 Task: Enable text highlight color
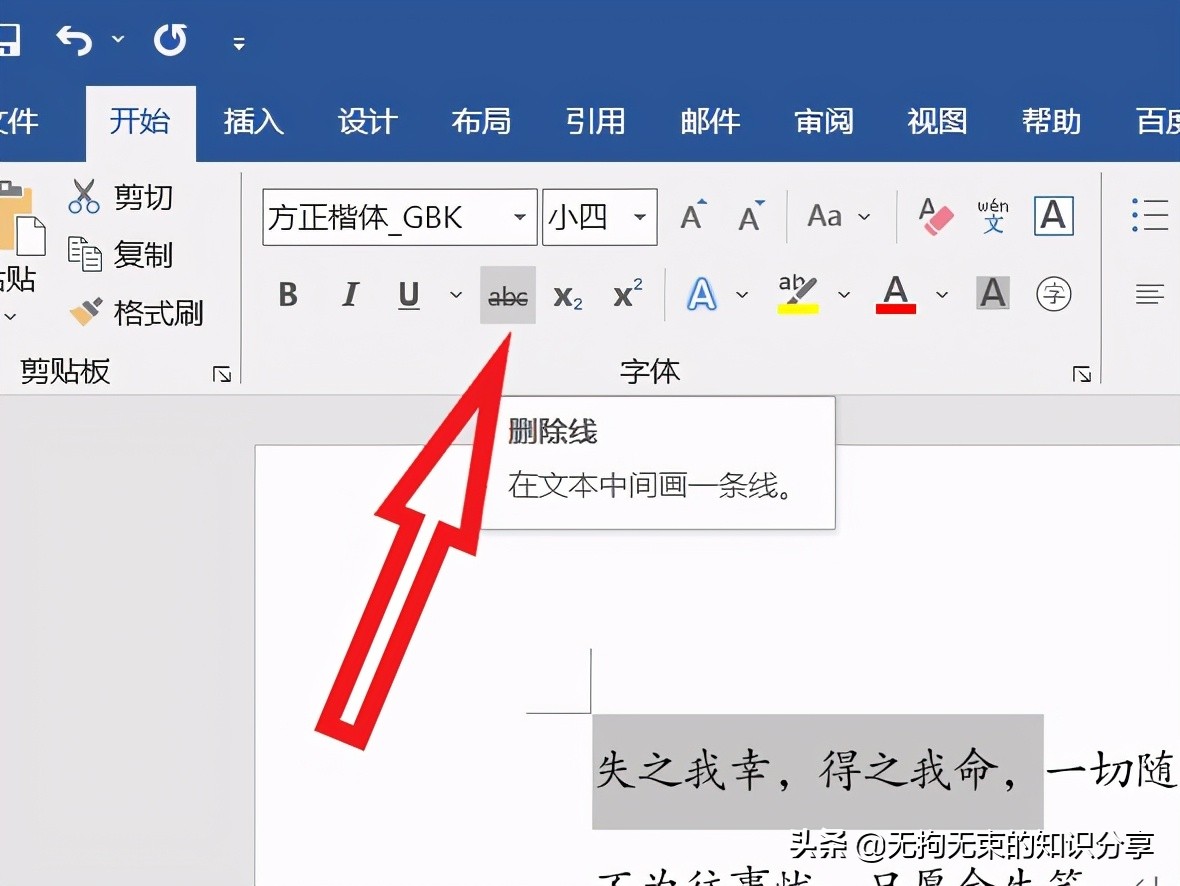795,294
